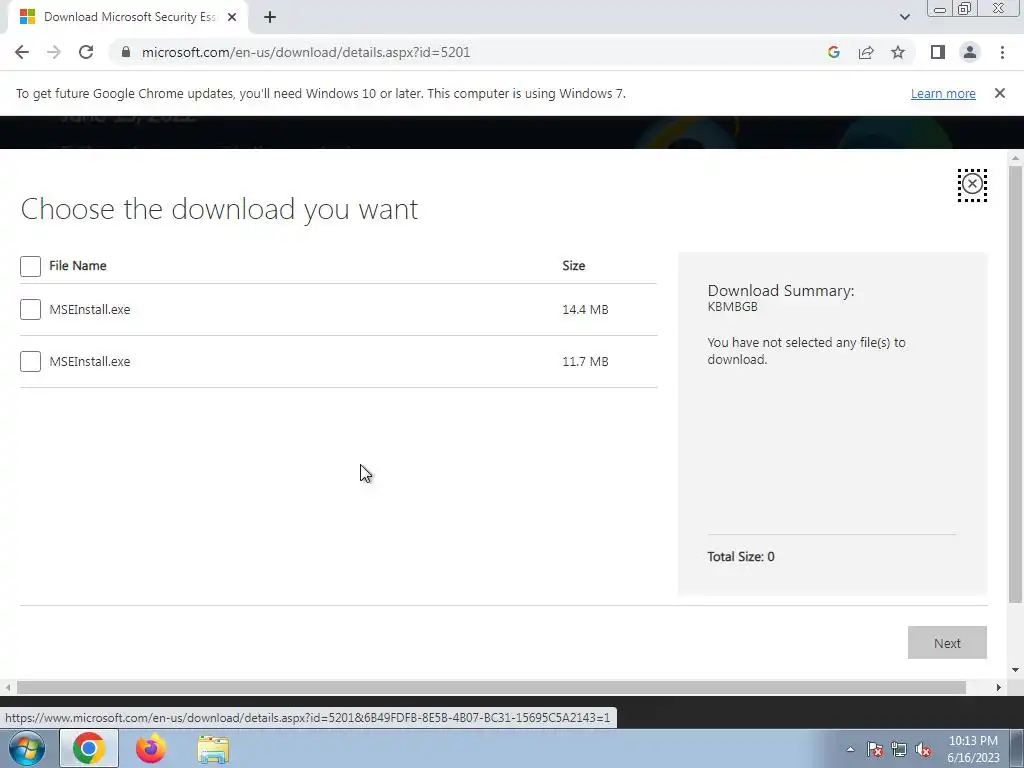Image resolution: width=1024 pixels, height=768 pixels.
Task: Click the scroll right arrow
Action: pos(998,687)
